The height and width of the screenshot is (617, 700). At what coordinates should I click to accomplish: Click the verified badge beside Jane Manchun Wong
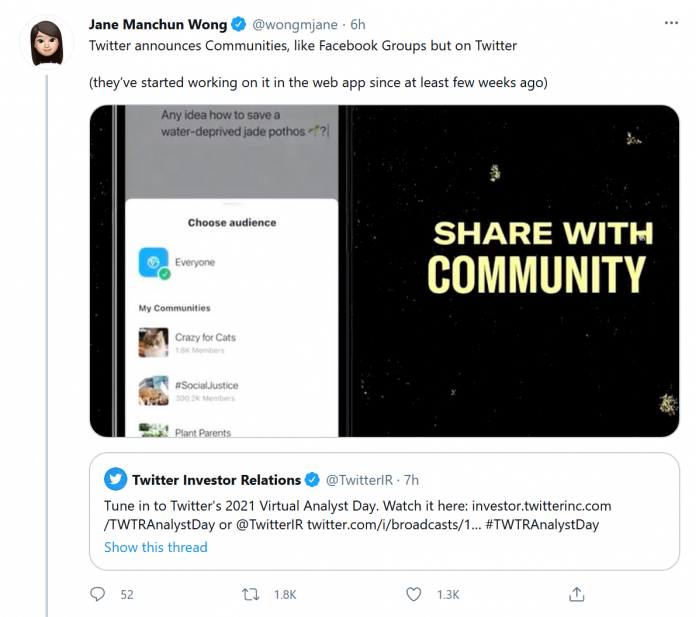coord(239,24)
